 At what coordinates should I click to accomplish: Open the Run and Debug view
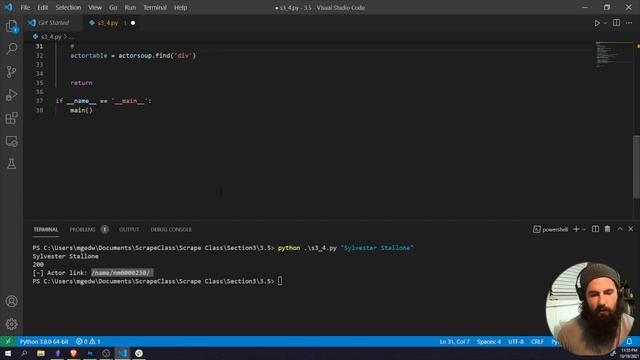click(x=11, y=95)
